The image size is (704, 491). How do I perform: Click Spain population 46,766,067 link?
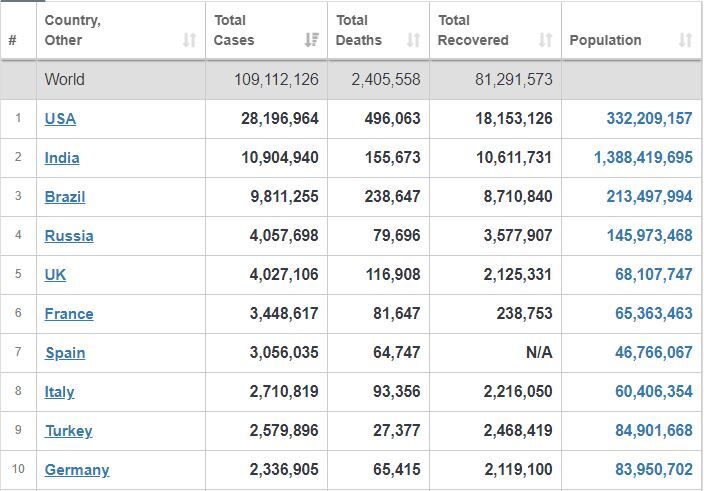tap(654, 352)
